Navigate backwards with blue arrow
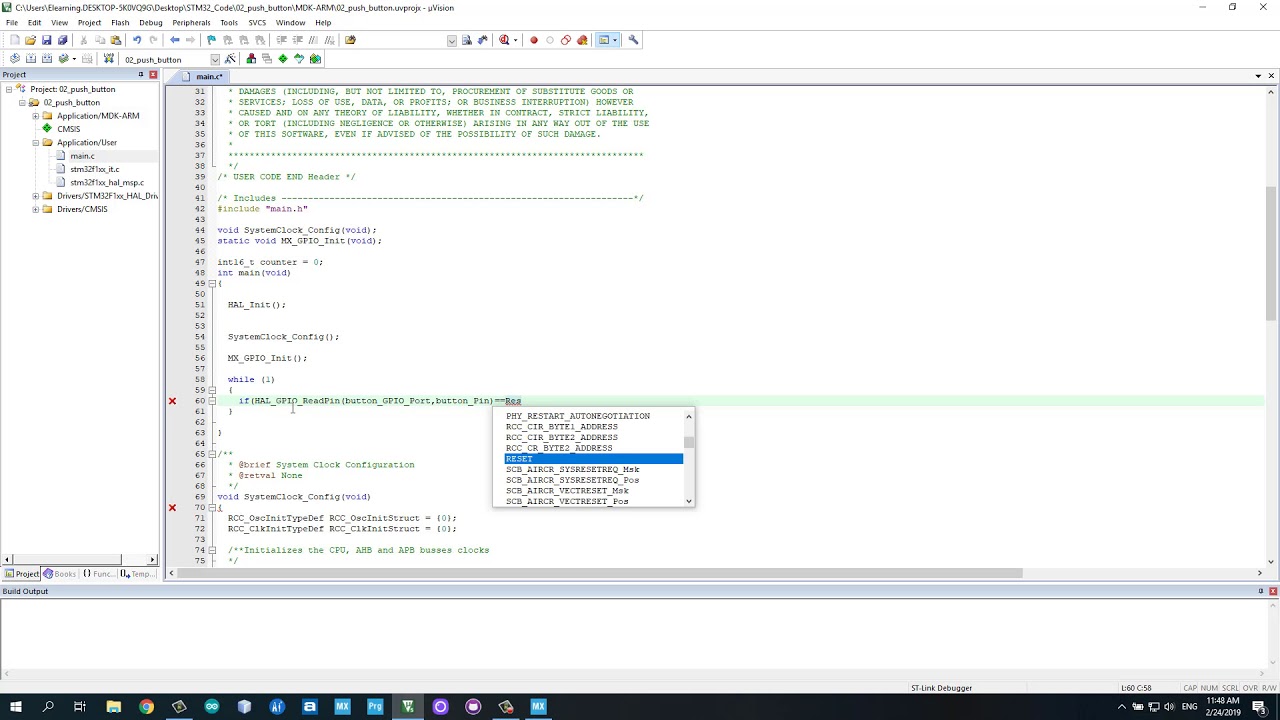This screenshot has height=720, width=1280. tap(175, 40)
